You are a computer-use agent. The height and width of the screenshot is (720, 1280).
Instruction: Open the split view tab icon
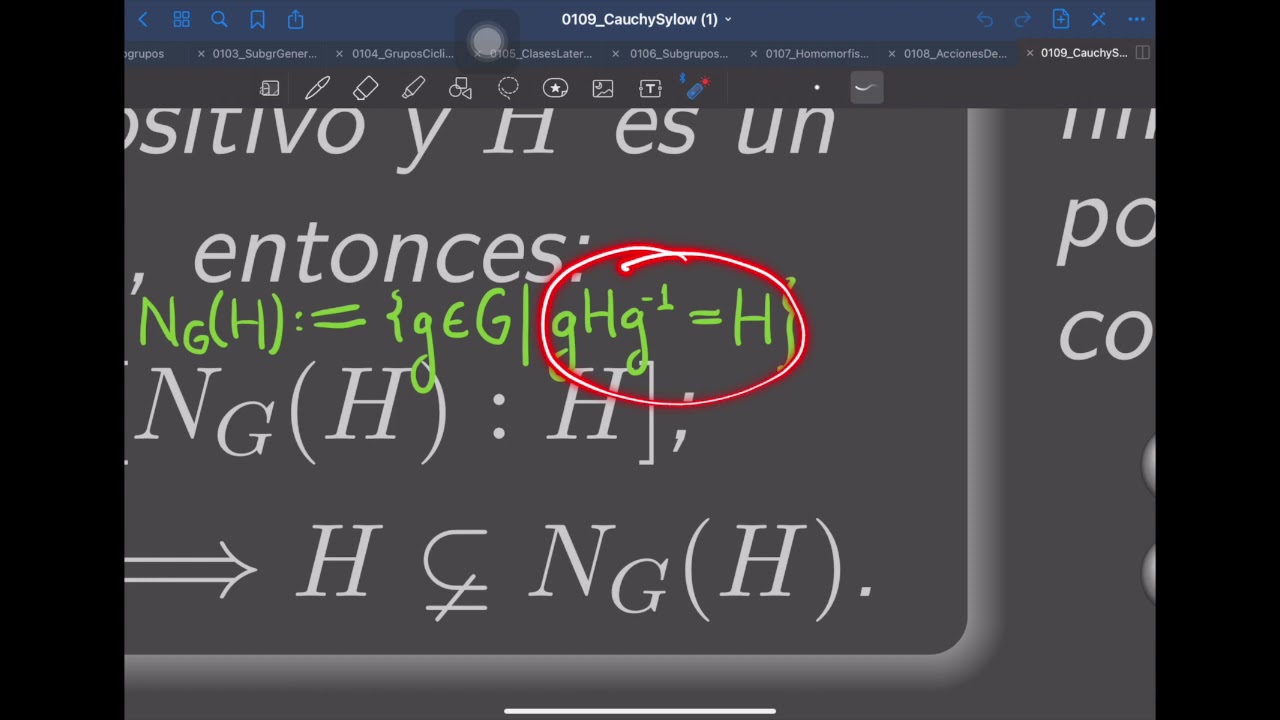click(x=1143, y=53)
